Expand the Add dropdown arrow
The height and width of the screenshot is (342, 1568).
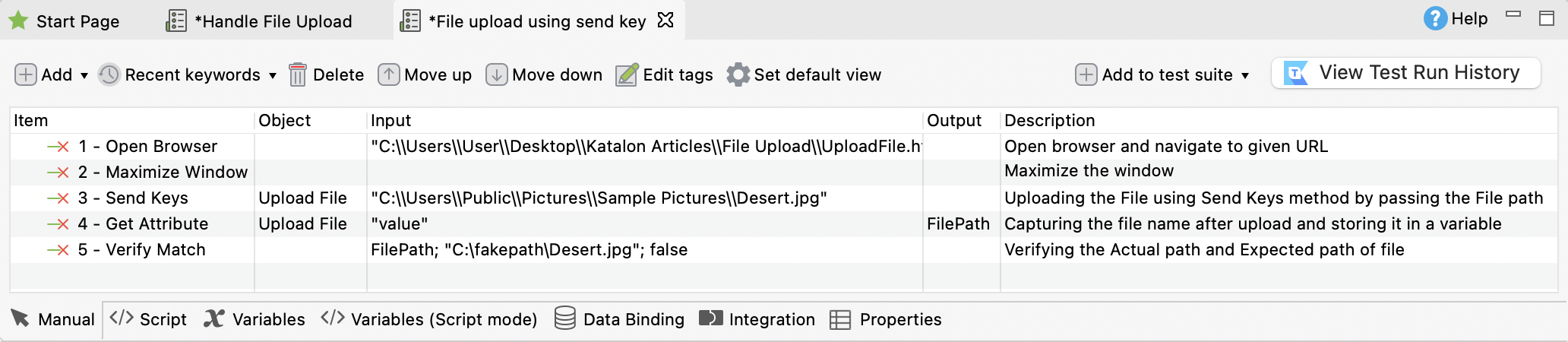click(x=84, y=75)
